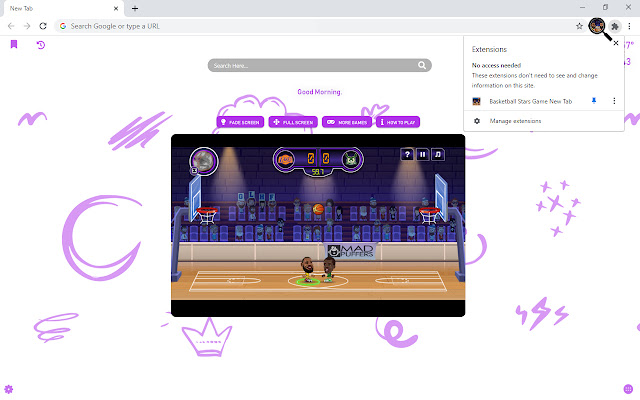Reload the page

tap(43, 25)
